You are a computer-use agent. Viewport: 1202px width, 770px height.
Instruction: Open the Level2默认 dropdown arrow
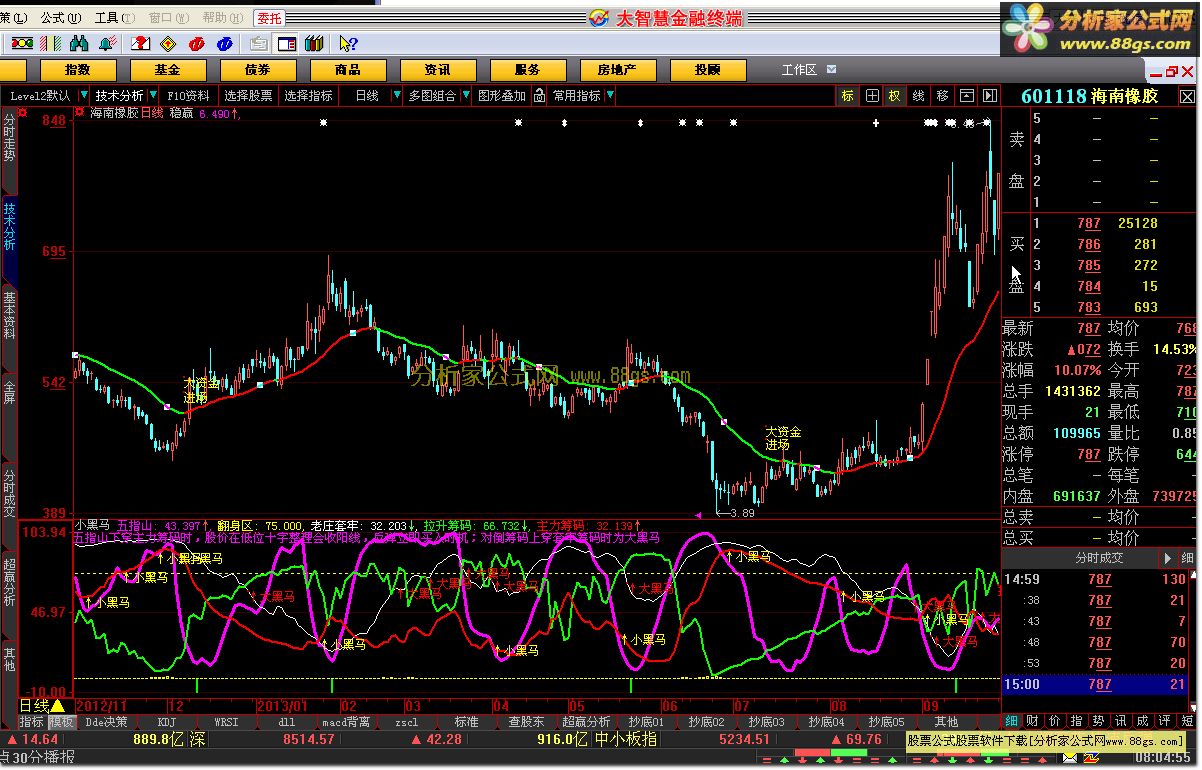pos(84,95)
